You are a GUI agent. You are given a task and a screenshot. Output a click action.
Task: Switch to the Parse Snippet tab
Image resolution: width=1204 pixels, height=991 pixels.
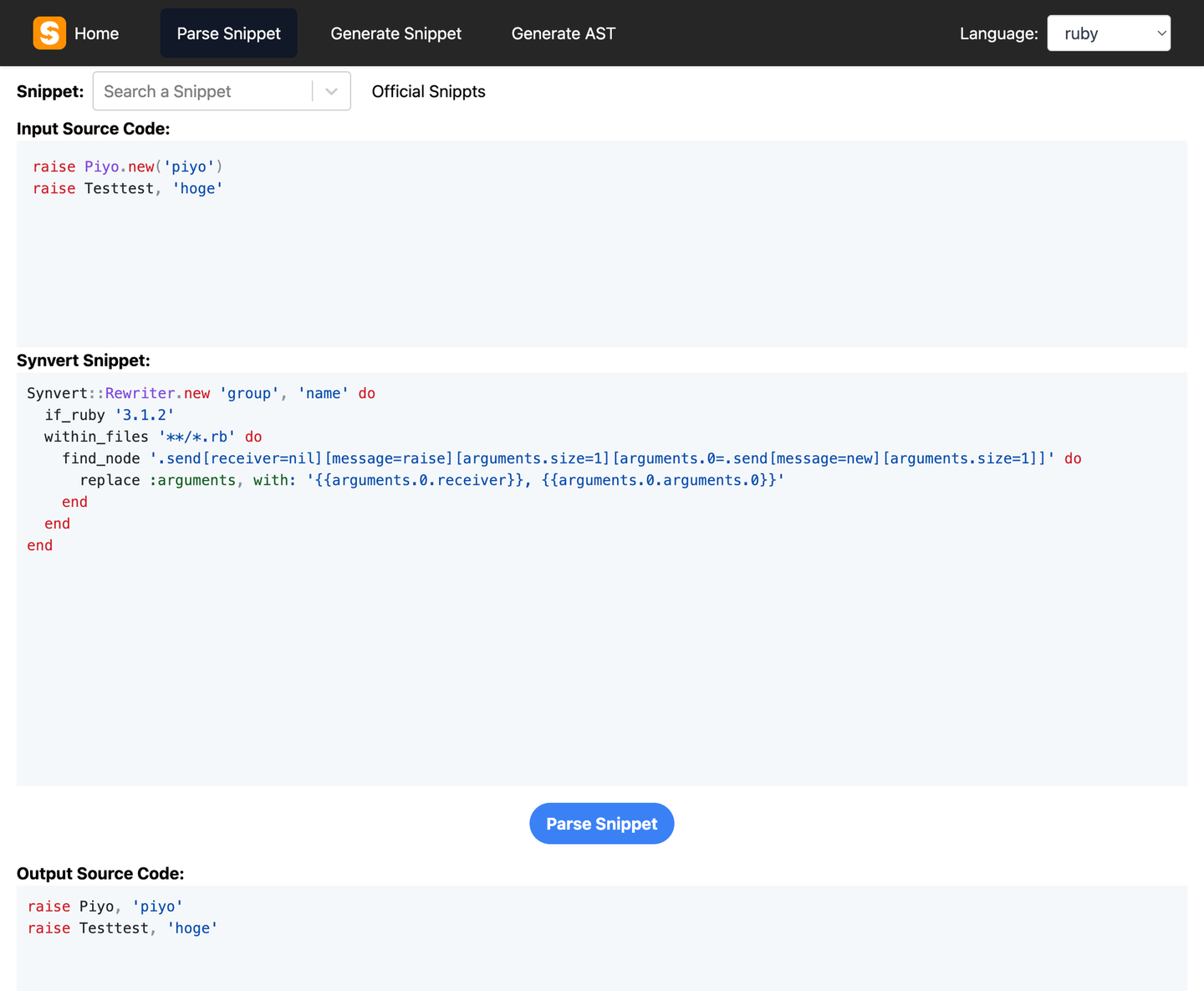[228, 33]
